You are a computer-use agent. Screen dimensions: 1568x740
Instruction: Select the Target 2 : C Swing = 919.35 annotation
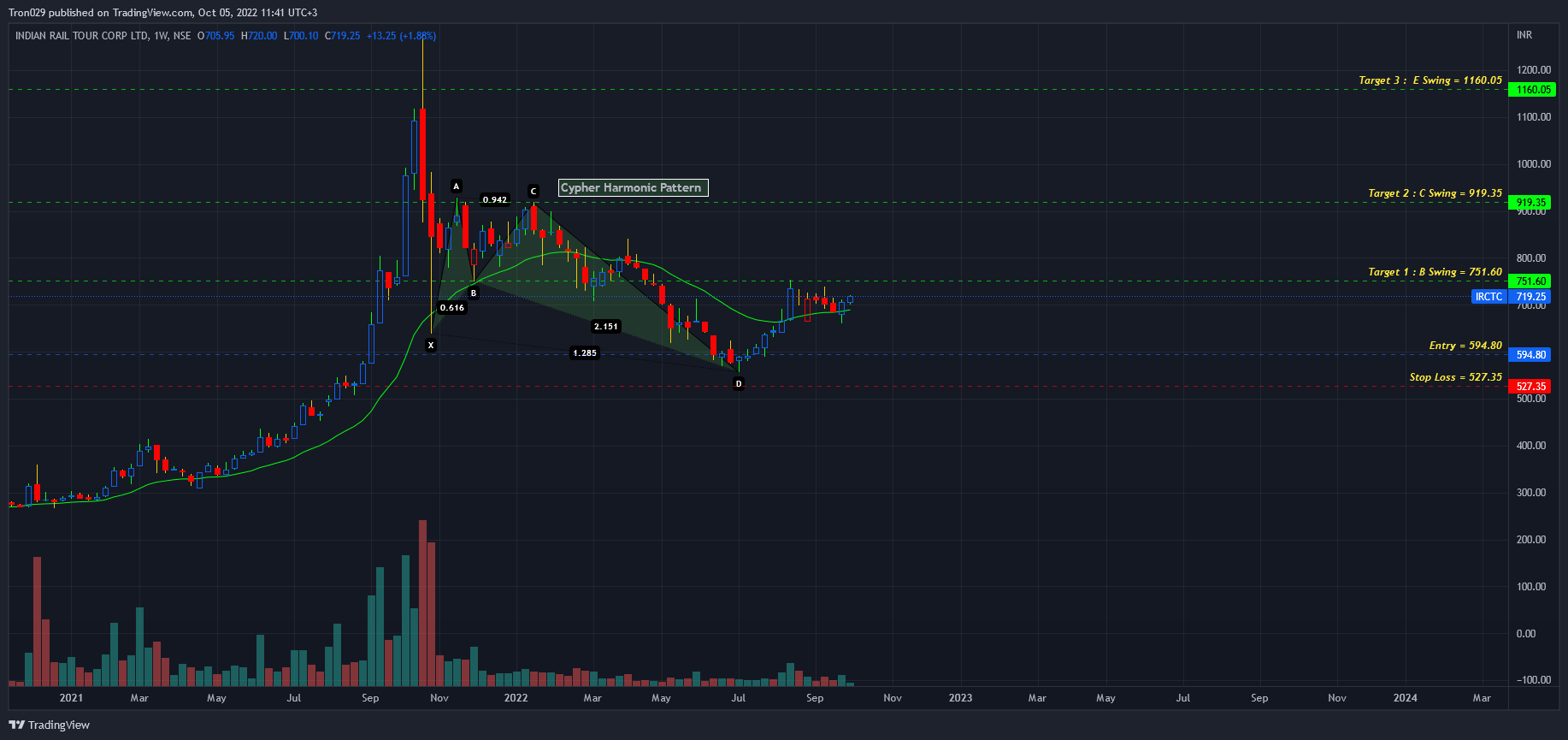pyautogui.click(x=1435, y=193)
